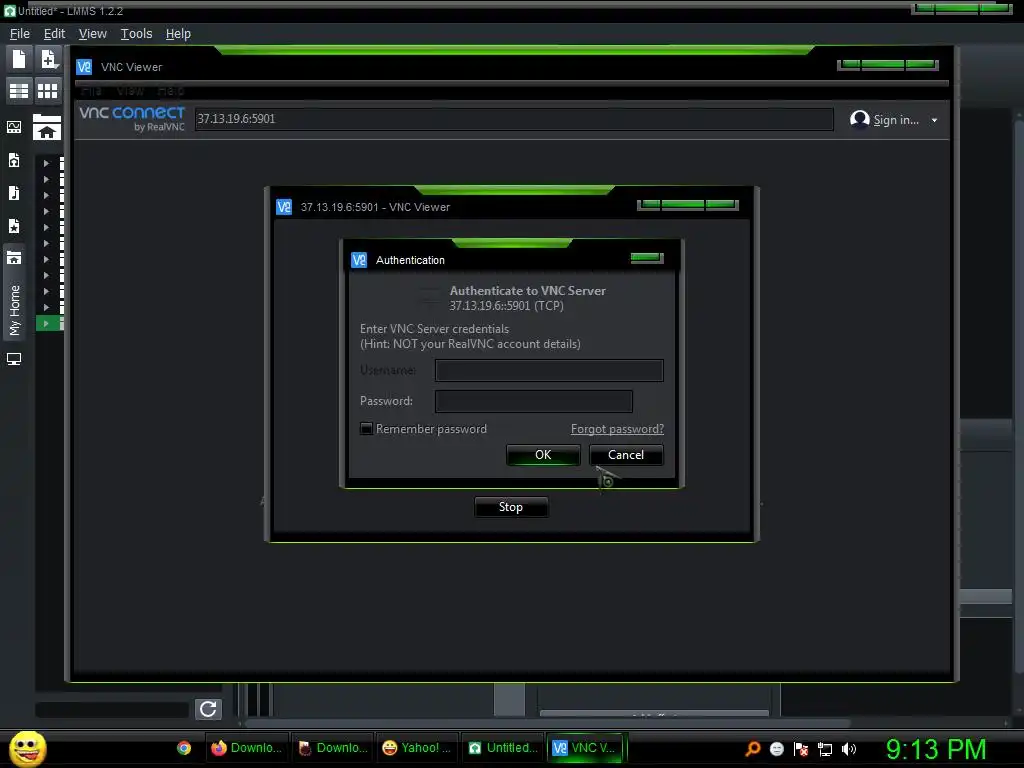Image resolution: width=1024 pixels, height=768 pixels.
Task: Switch to Firefox Downloads taskbar item
Action: 246,748
